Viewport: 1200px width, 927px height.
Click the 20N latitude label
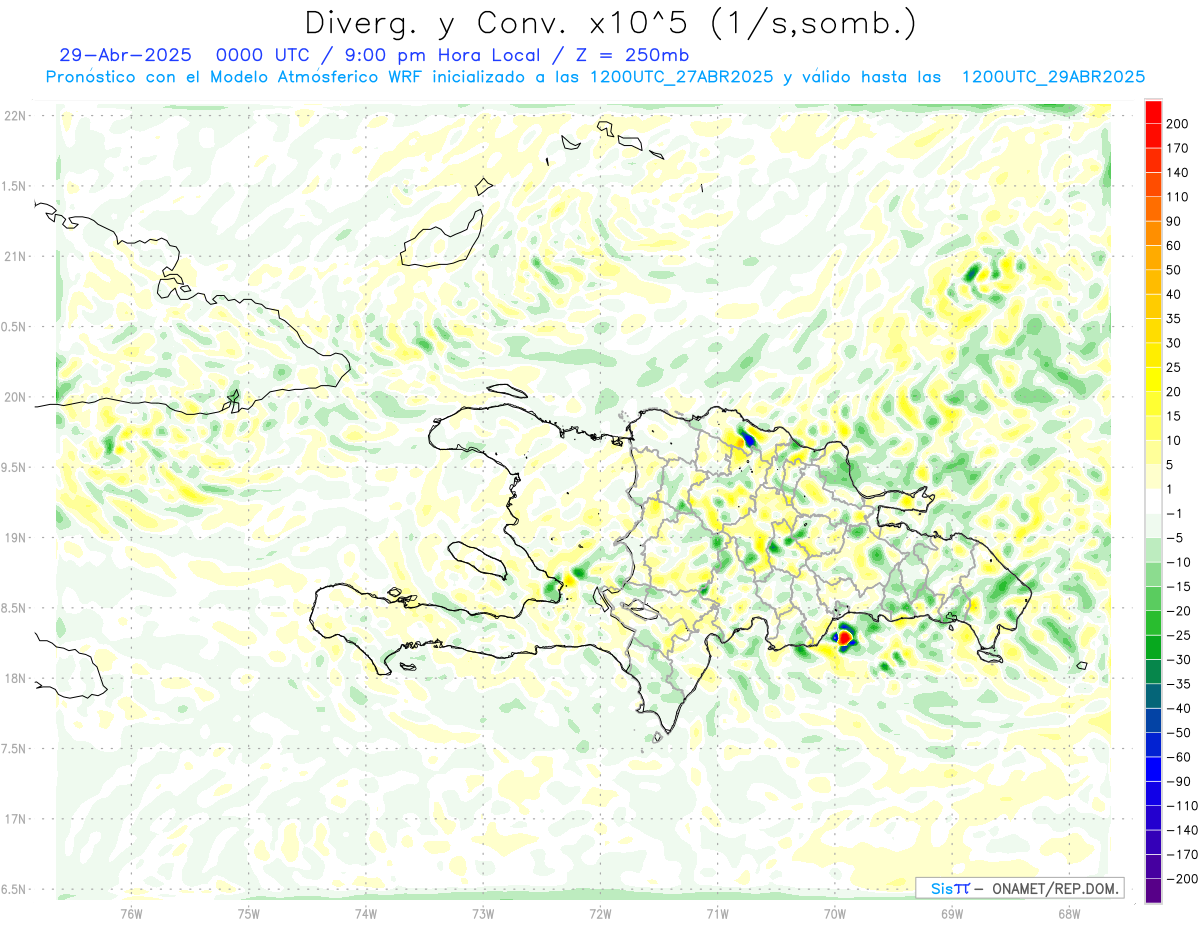click(15, 397)
